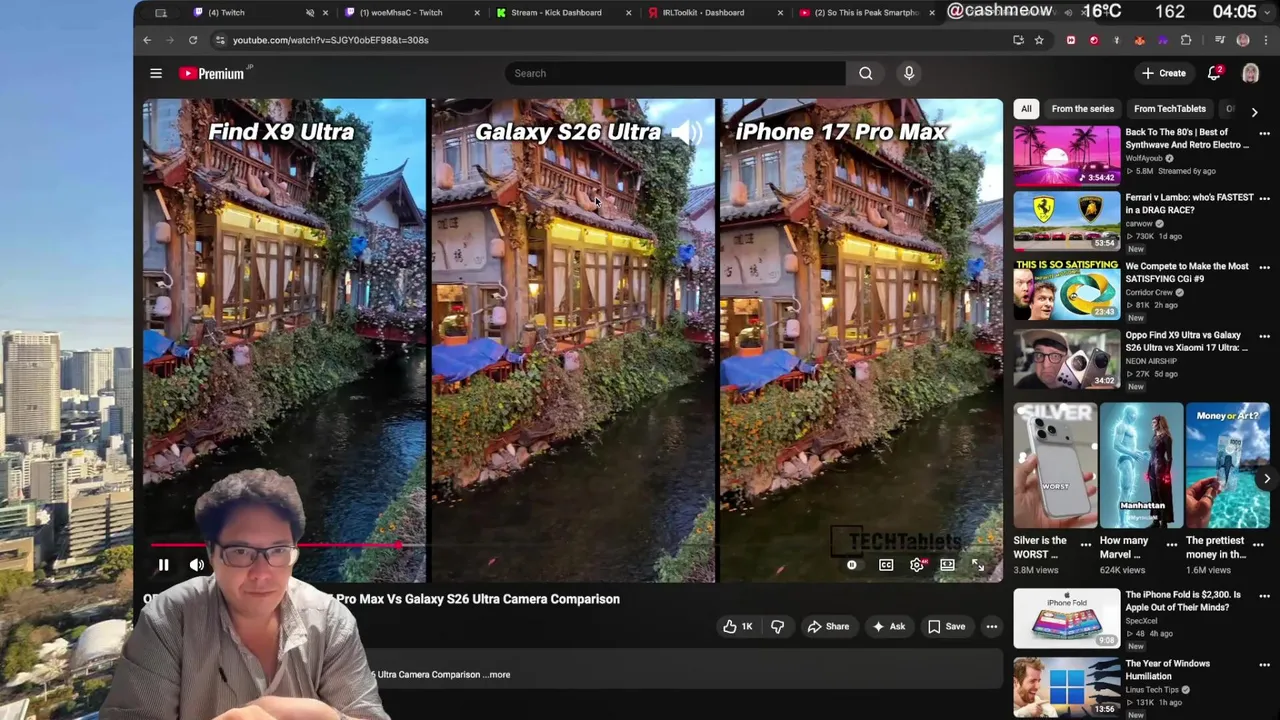Screen dimensions: 1280x720
Task: Start voice search with the microphone icon
Action: (909, 73)
